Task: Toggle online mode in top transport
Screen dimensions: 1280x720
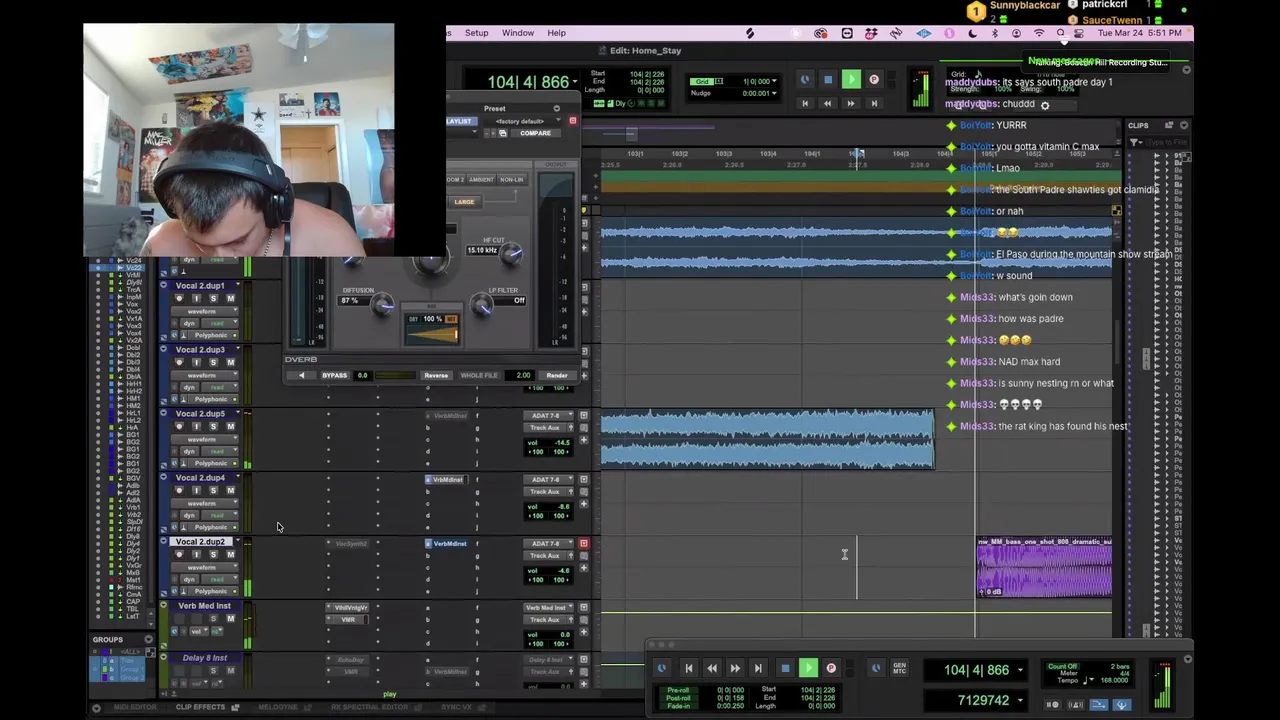Action: [804, 80]
